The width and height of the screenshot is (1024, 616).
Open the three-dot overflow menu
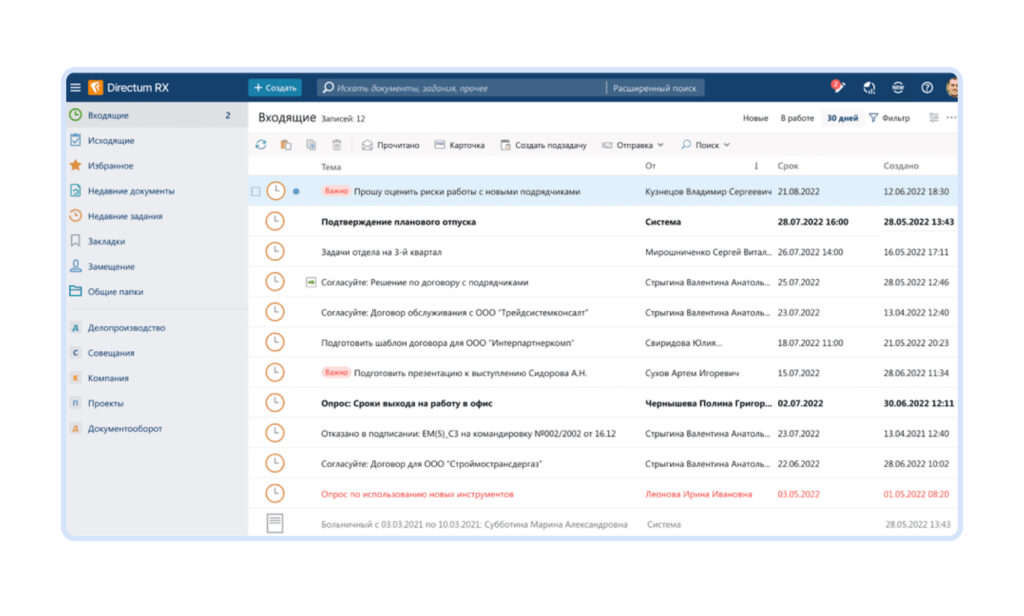point(950,118)
